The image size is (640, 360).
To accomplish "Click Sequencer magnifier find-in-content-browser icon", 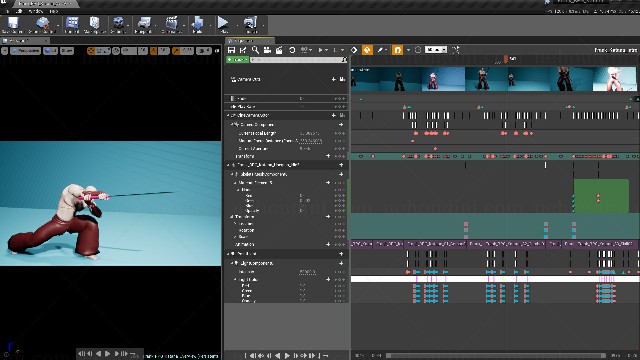I will click(255, 50).
